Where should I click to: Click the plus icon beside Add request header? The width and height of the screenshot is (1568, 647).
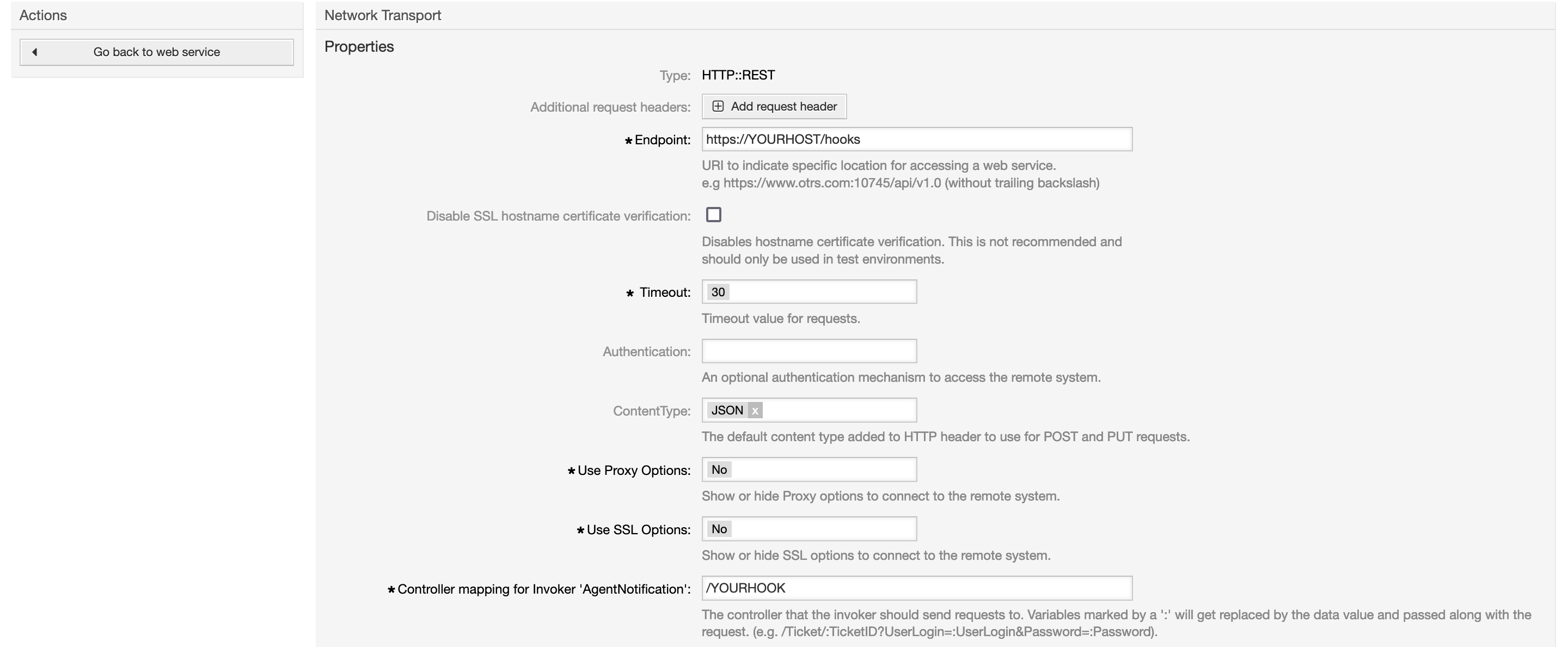(718, 107)
